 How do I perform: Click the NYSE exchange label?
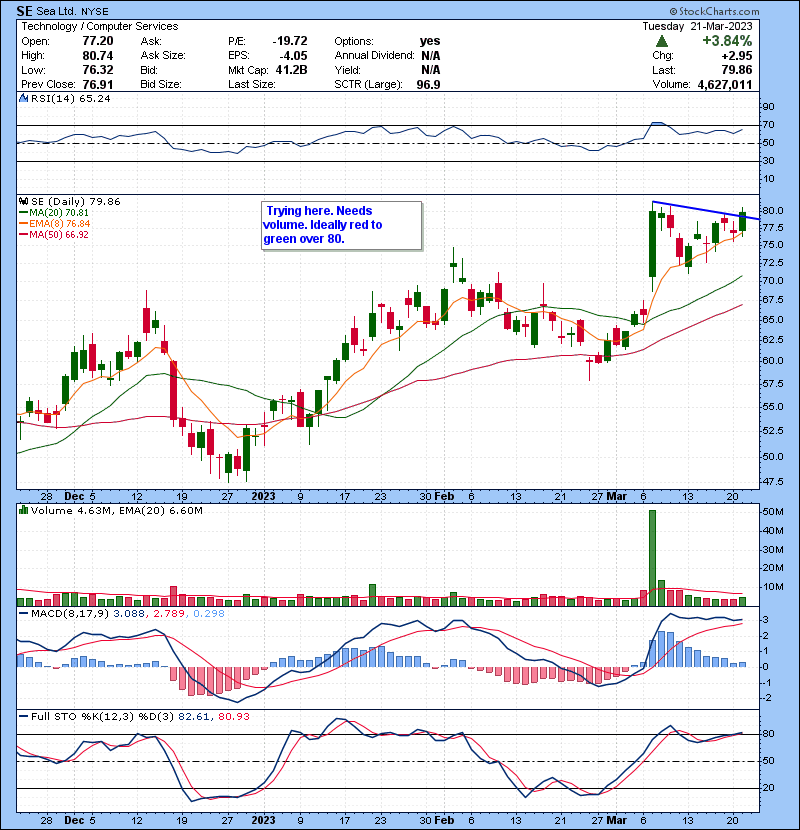pyautogui.click(x=95, y=11)
